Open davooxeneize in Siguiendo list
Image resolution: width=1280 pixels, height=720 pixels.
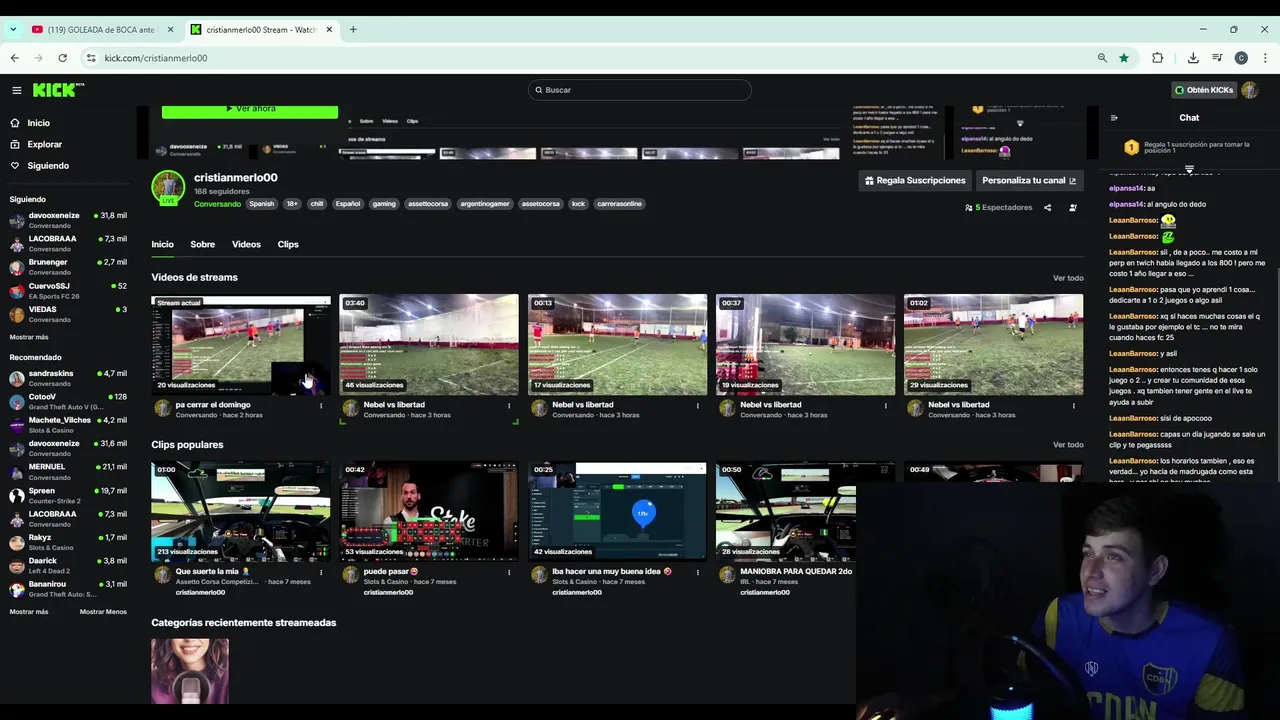tap(68, 220)
